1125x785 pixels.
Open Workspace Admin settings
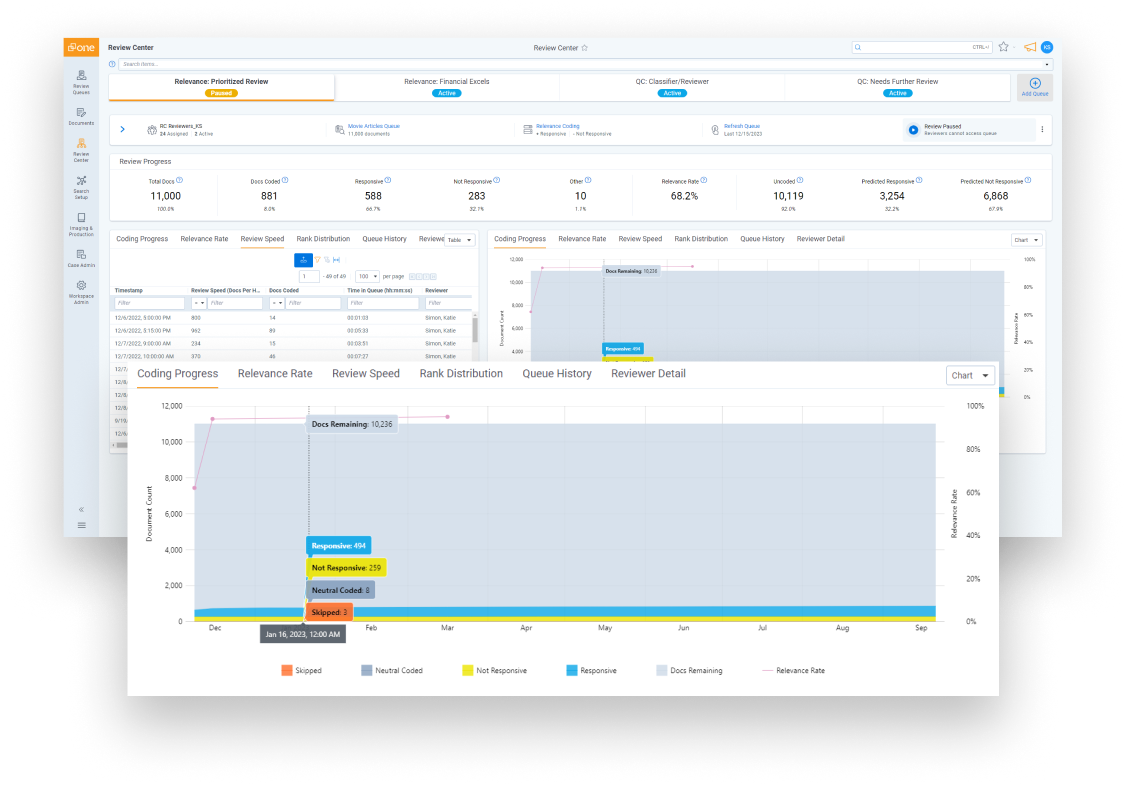point(81,290)
